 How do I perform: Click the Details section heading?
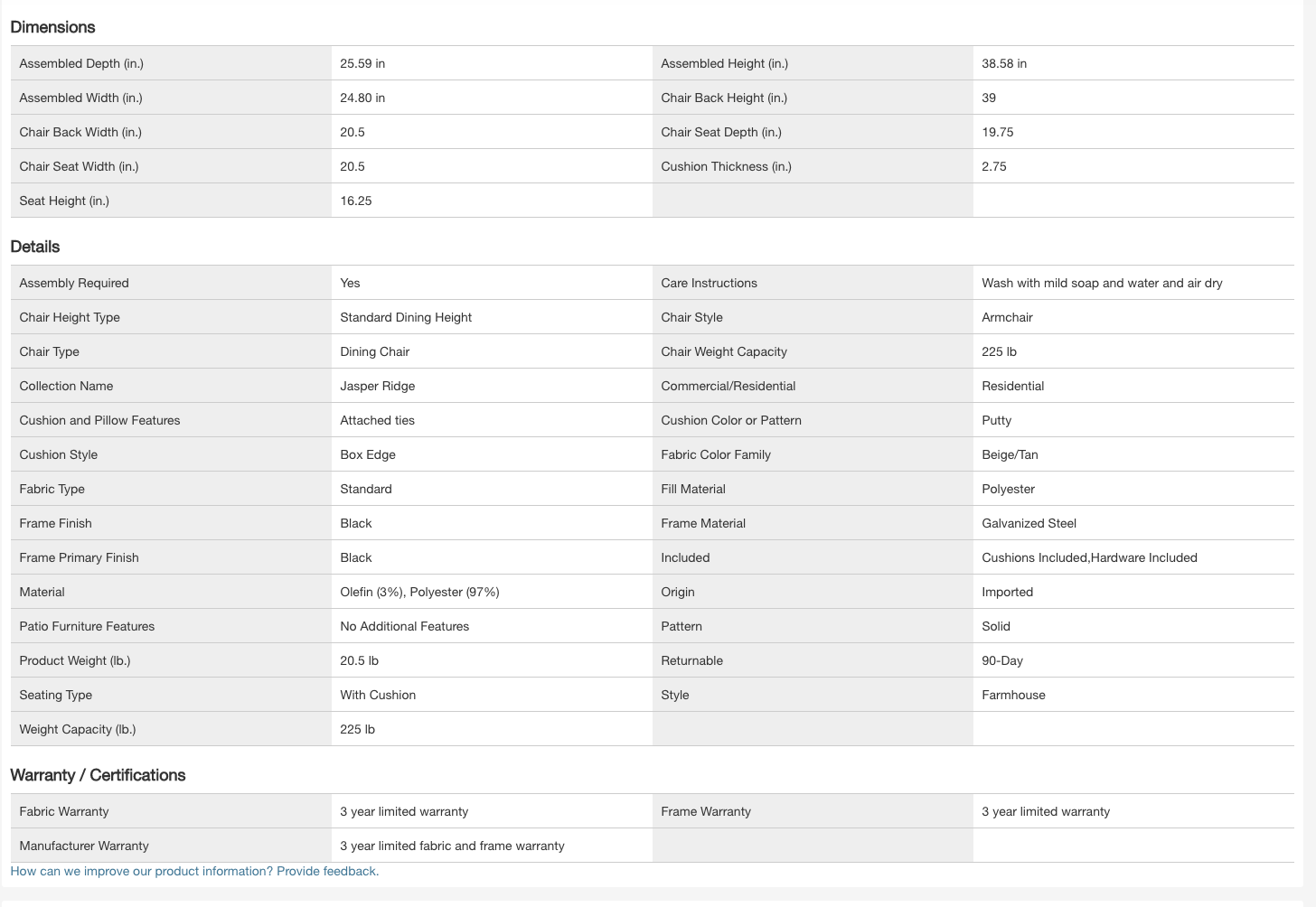coord(35,247)
